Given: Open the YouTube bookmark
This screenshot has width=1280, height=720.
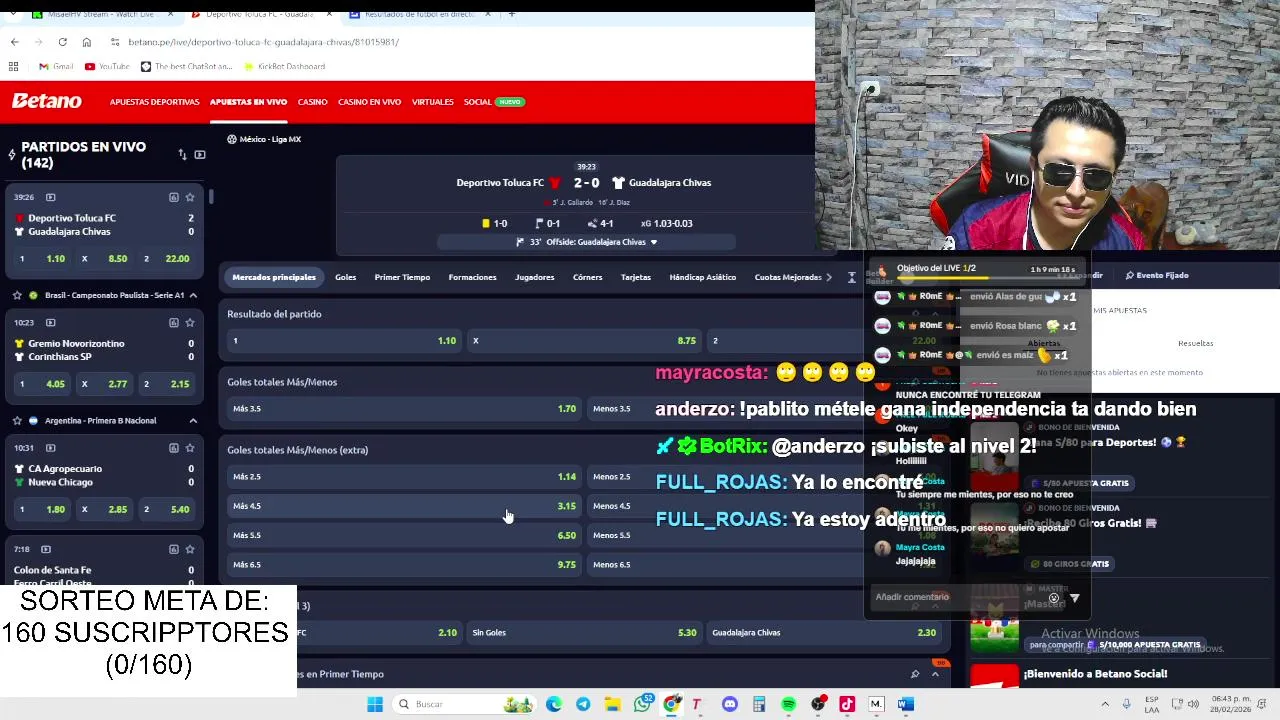Looking at the screenshot, I should [107, 66].
